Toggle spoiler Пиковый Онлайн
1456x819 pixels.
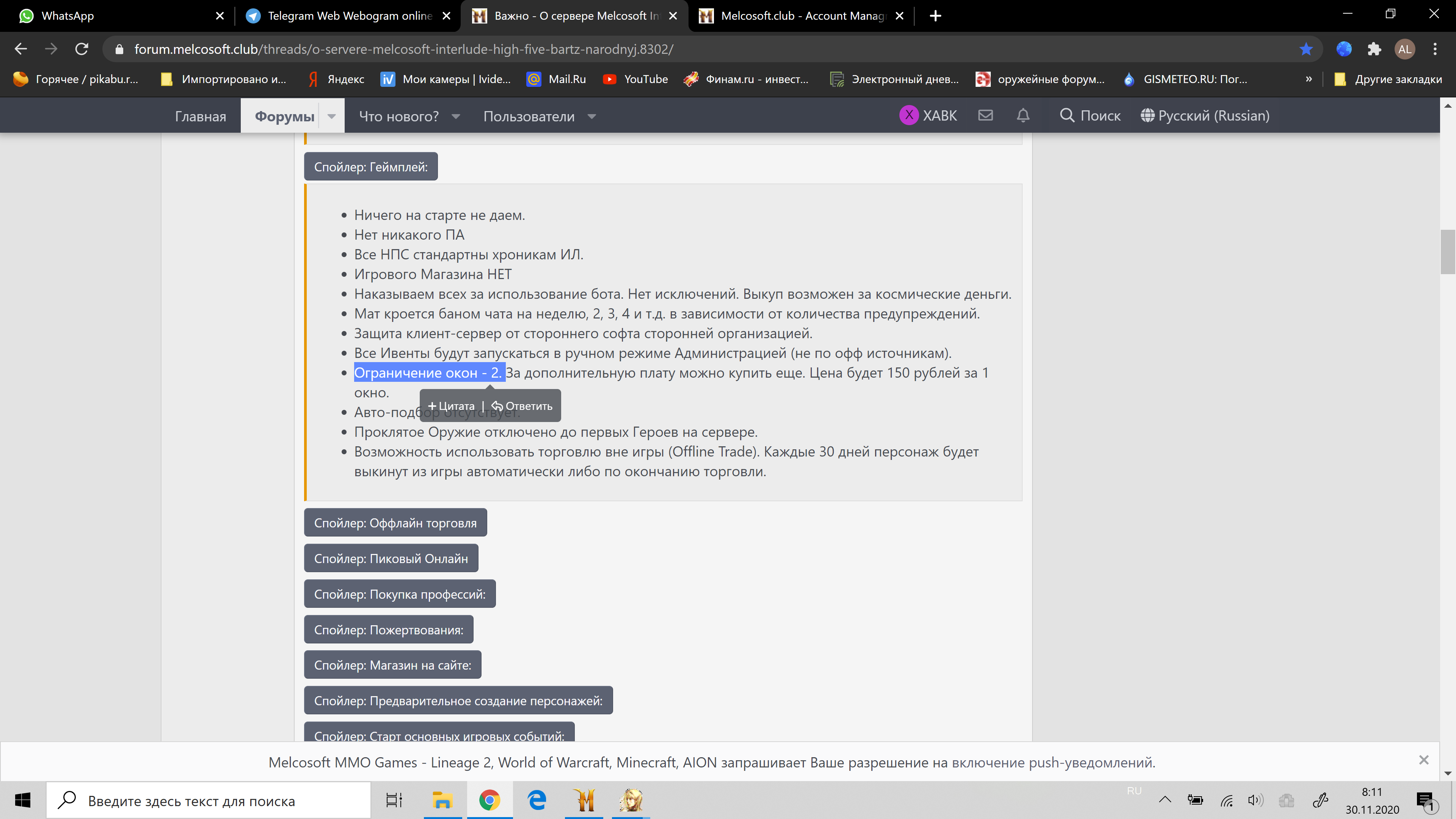pos(391,559)
